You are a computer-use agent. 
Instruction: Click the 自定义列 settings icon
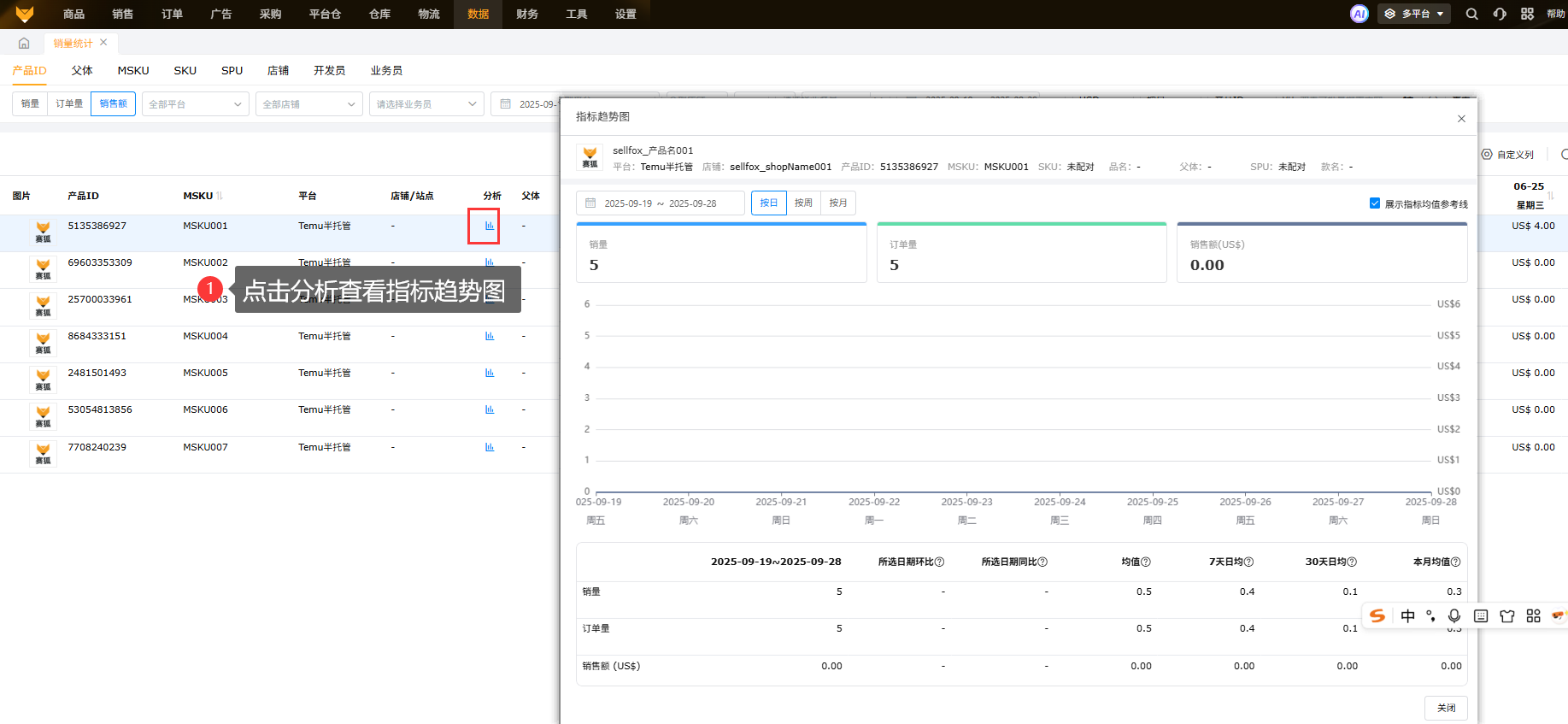coord(1487,155)
